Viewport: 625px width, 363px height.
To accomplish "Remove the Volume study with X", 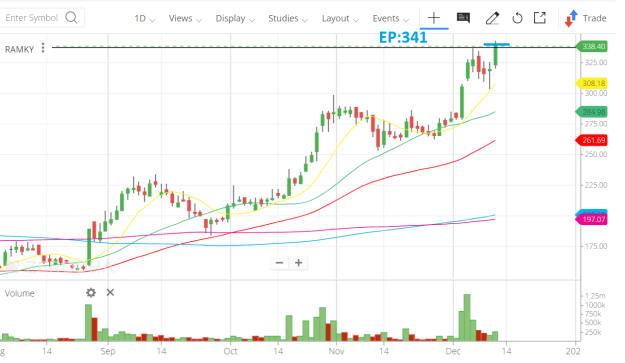I will pos(110,292).
